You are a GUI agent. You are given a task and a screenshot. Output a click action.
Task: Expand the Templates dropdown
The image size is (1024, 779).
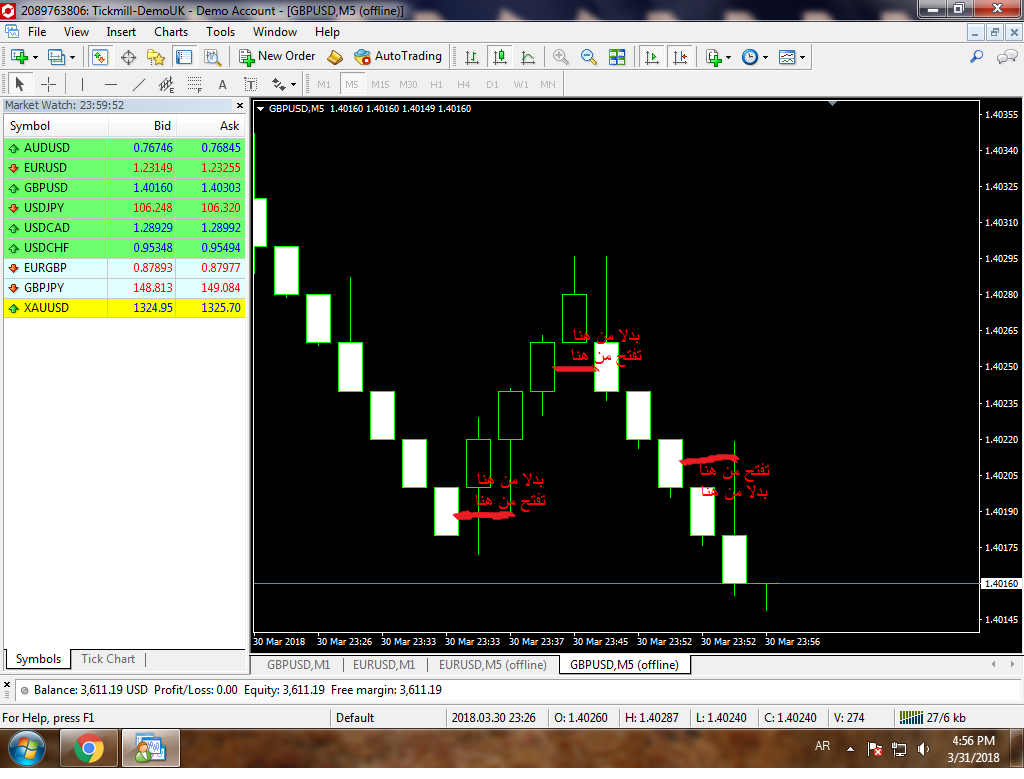click(x=803, y=57)
